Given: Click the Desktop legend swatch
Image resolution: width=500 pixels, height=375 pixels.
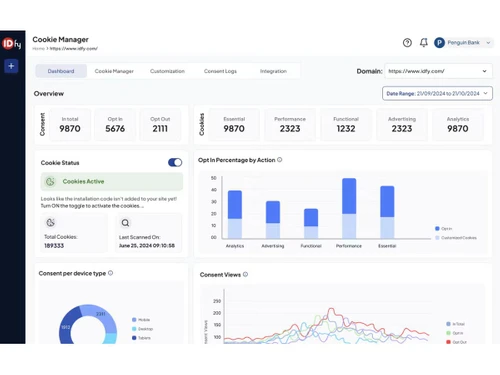Looking at the screenshot, I should click(134, 329).
